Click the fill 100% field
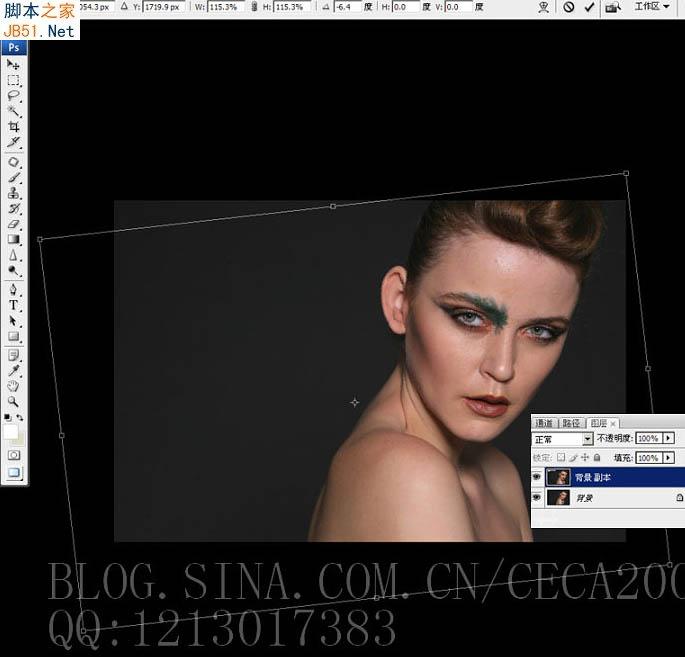Image resolution: width=685 pixels, height=657 pixels. tap(649, 457)
